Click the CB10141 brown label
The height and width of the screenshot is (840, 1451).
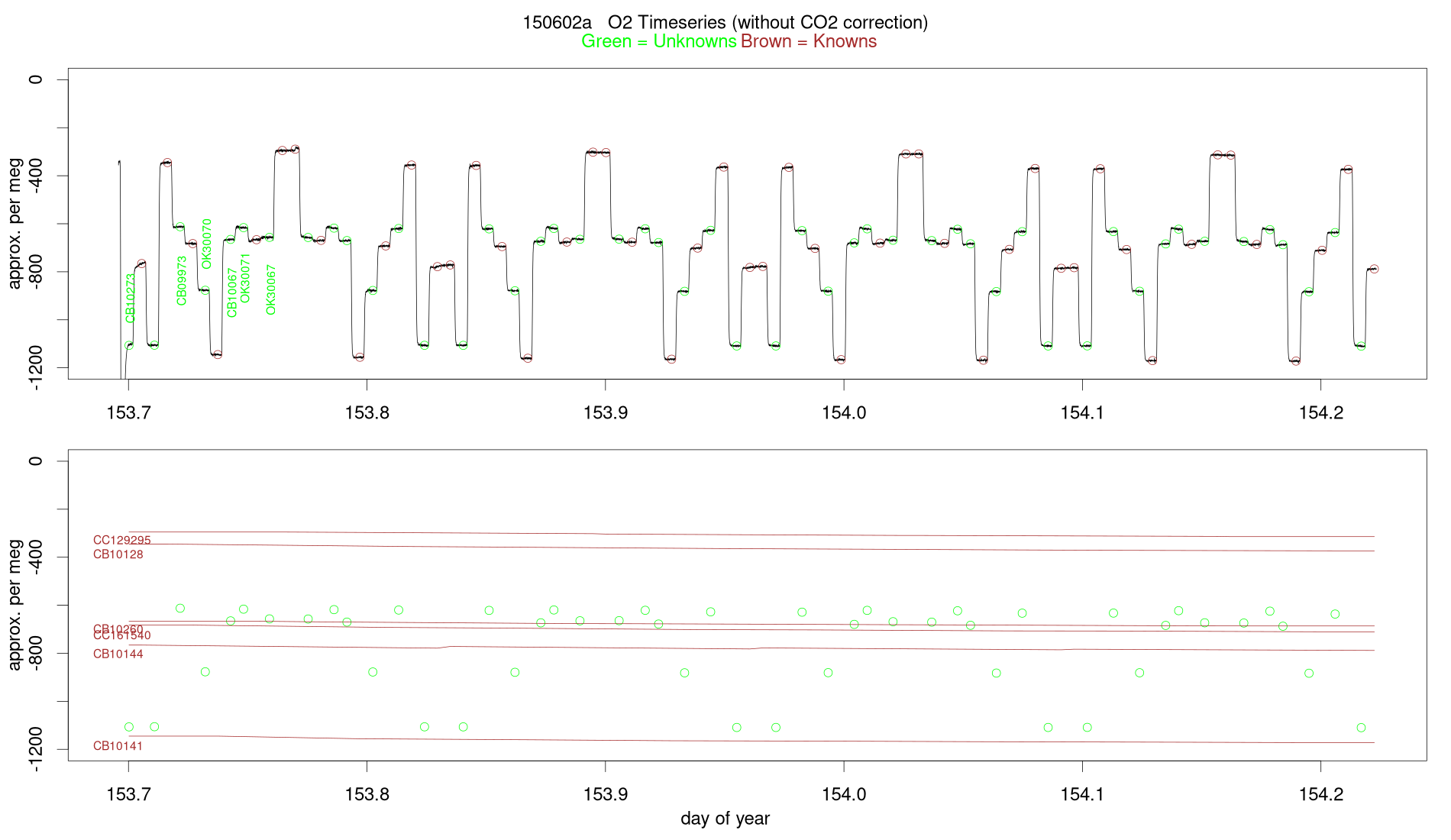pos(118,746)
